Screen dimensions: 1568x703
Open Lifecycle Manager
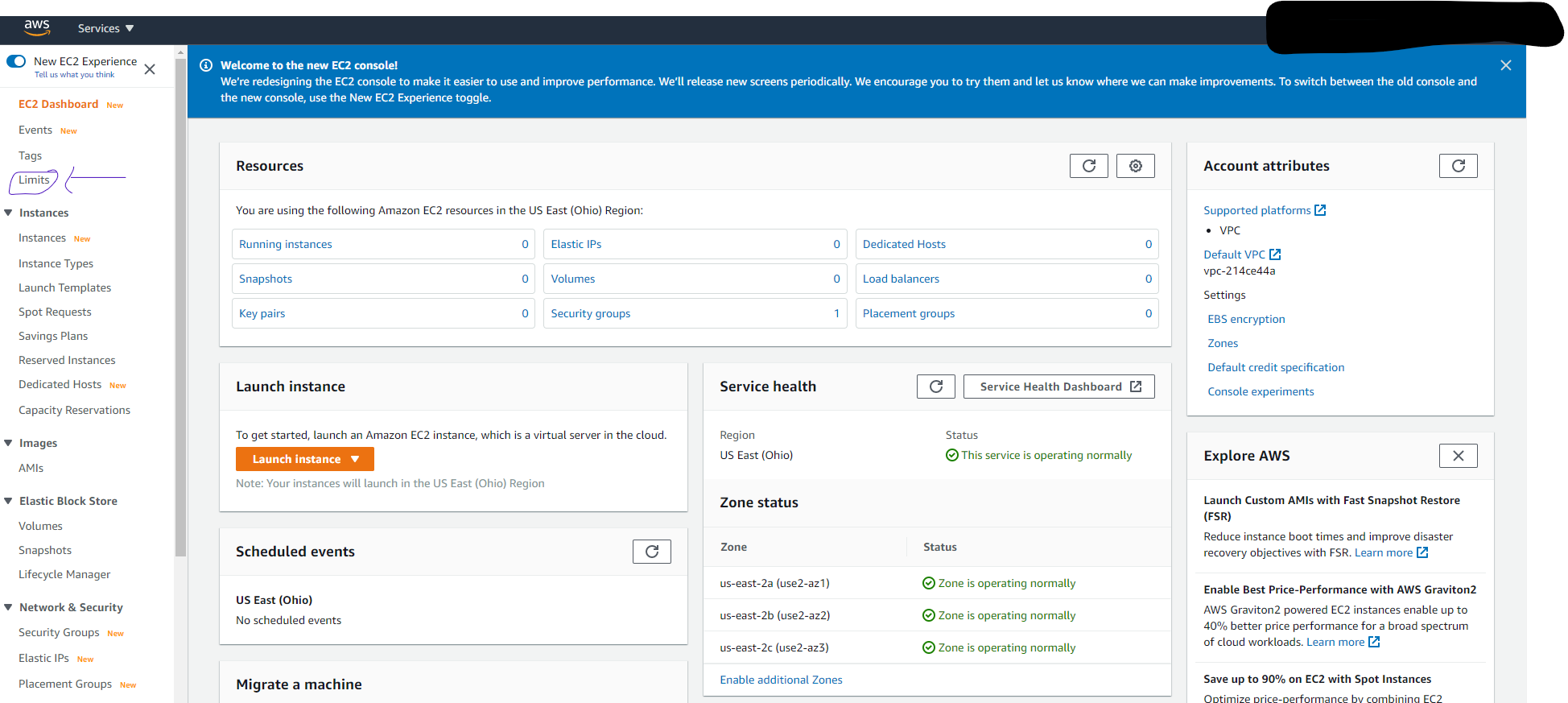(64, 574)
